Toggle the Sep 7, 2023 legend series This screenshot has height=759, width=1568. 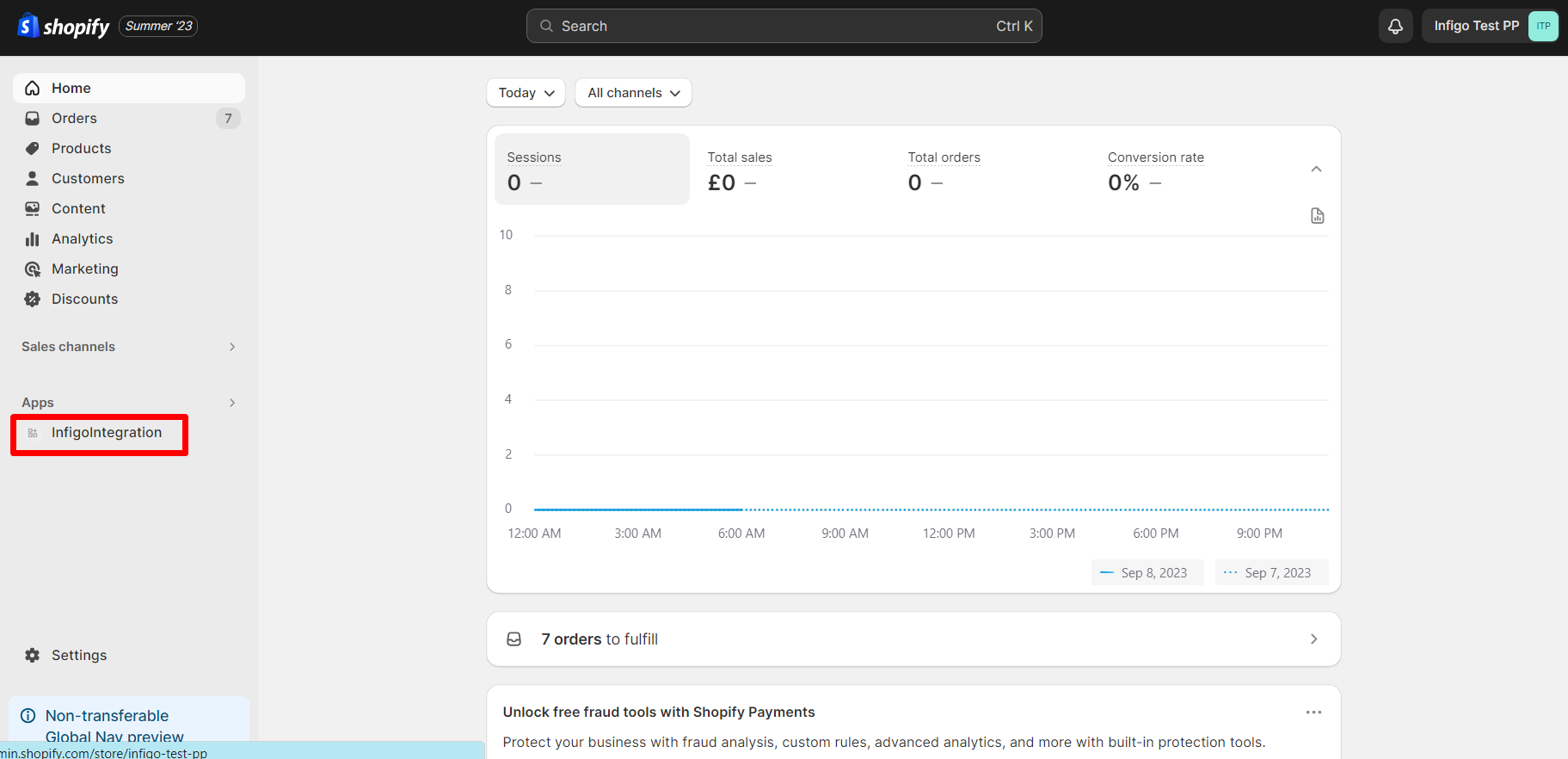(1271, 573)
